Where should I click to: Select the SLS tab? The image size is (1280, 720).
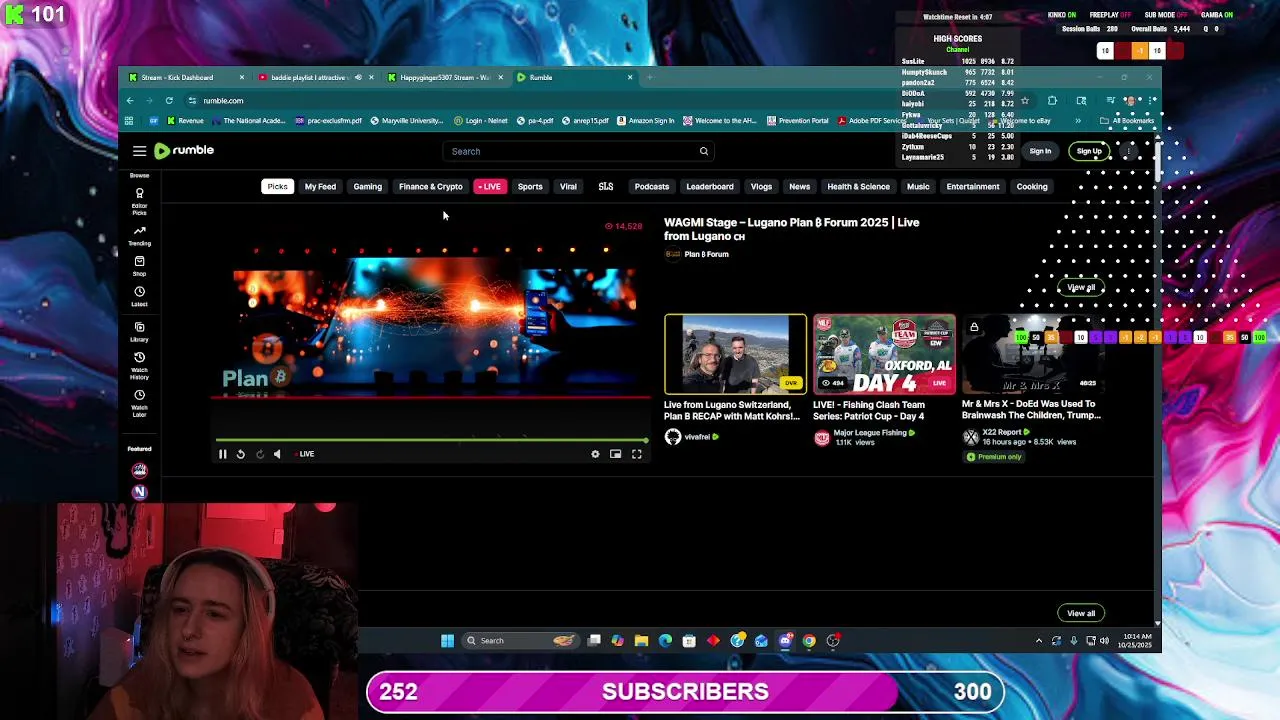click(x=606, y=187)
